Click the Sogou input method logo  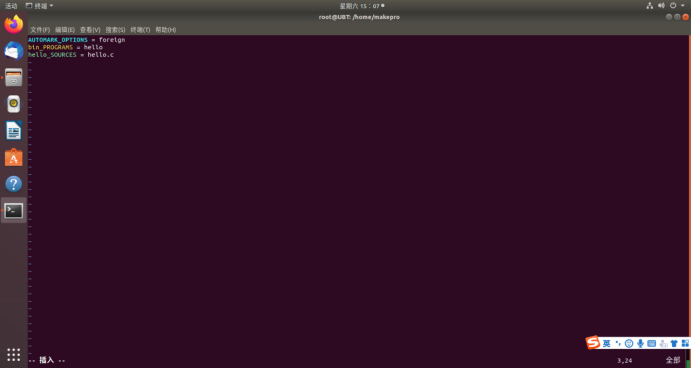tap(593, 342)
